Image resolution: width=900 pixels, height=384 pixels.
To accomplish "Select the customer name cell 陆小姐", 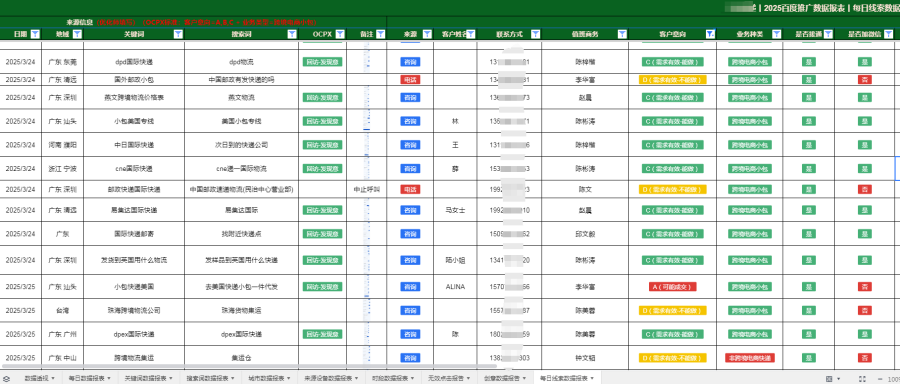I will 455,260.
